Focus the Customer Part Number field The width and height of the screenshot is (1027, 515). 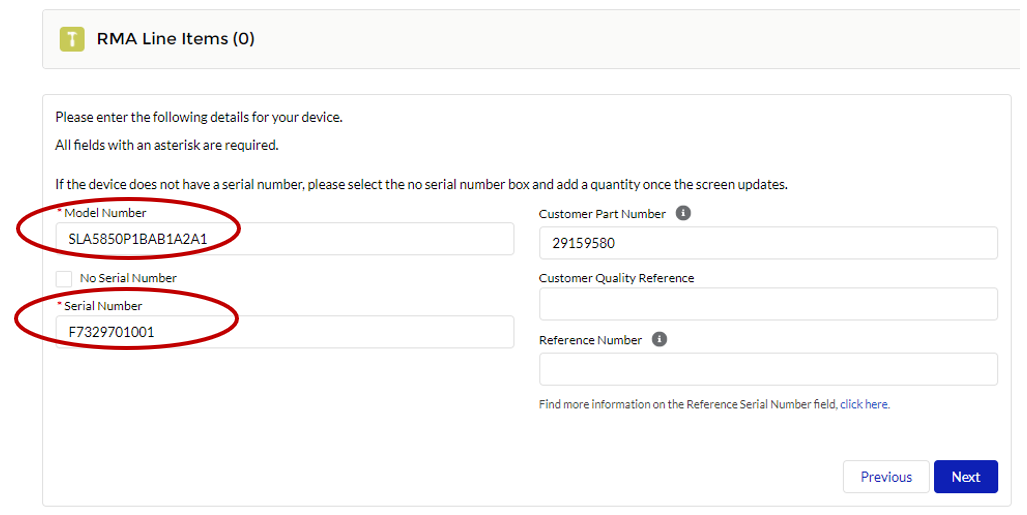(x=768, y=243)
